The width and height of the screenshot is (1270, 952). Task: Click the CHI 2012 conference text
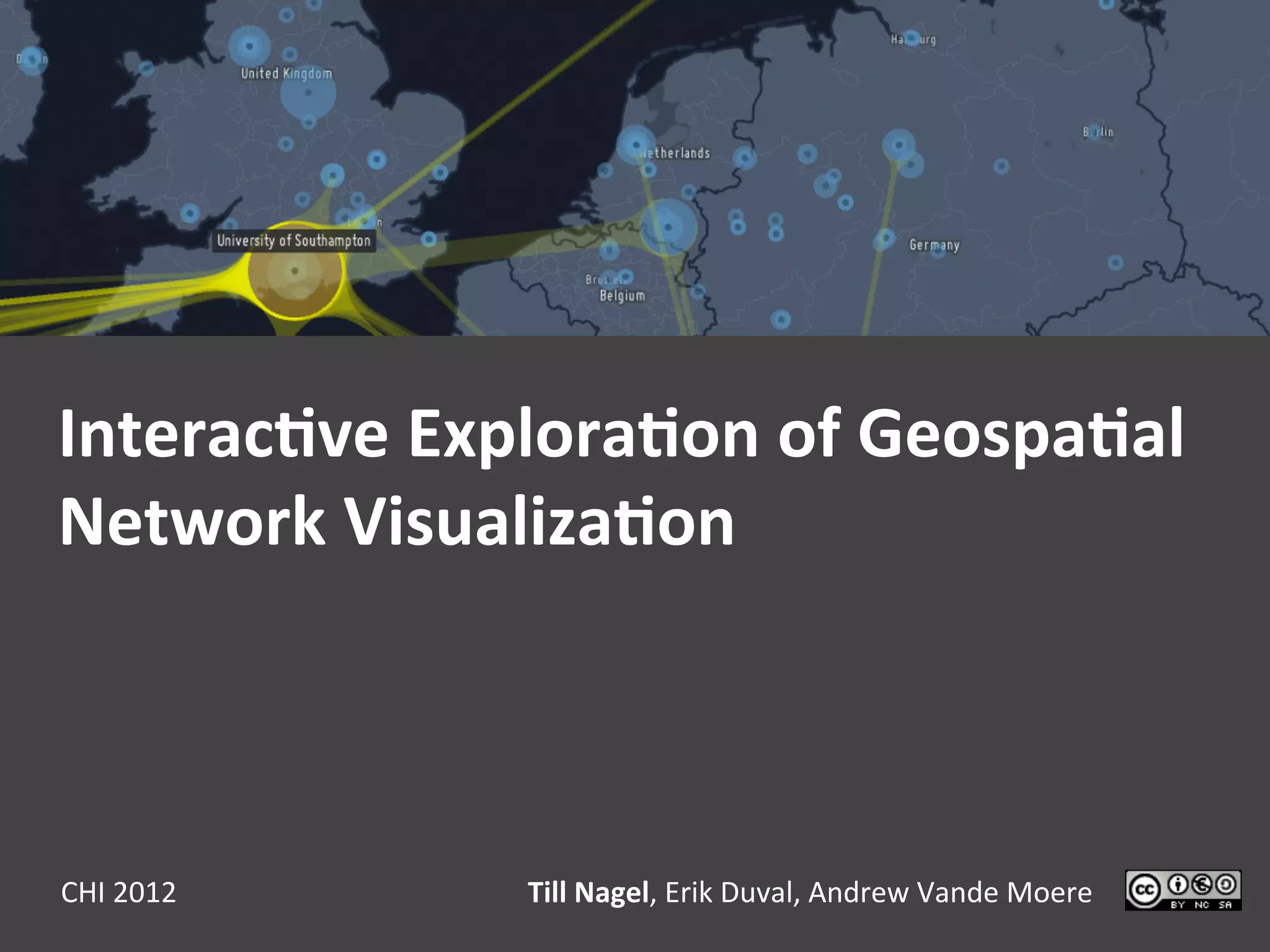tap(118, 892)
